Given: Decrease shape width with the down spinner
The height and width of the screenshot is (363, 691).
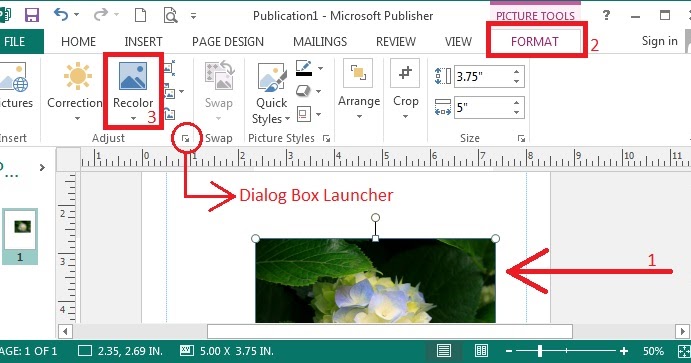Looking at the screenshot, I should point(516,112).
